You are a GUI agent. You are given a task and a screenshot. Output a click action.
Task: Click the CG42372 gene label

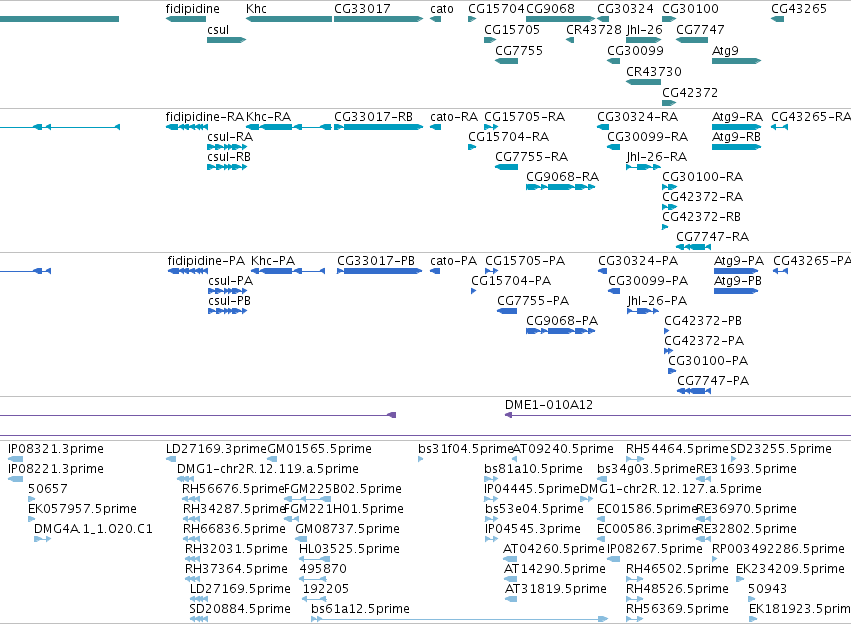690,93
